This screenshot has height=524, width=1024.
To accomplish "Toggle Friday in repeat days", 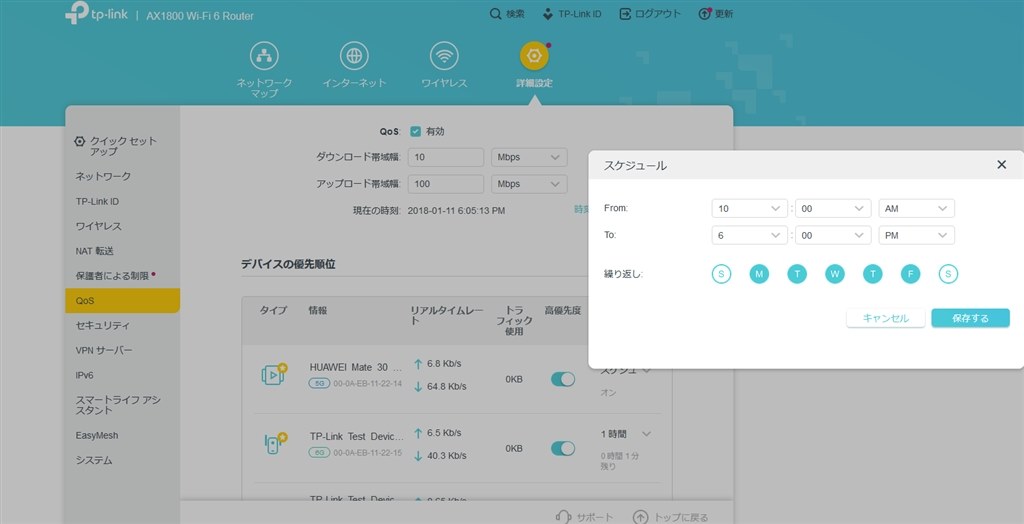I will click(x=910, y=274).
